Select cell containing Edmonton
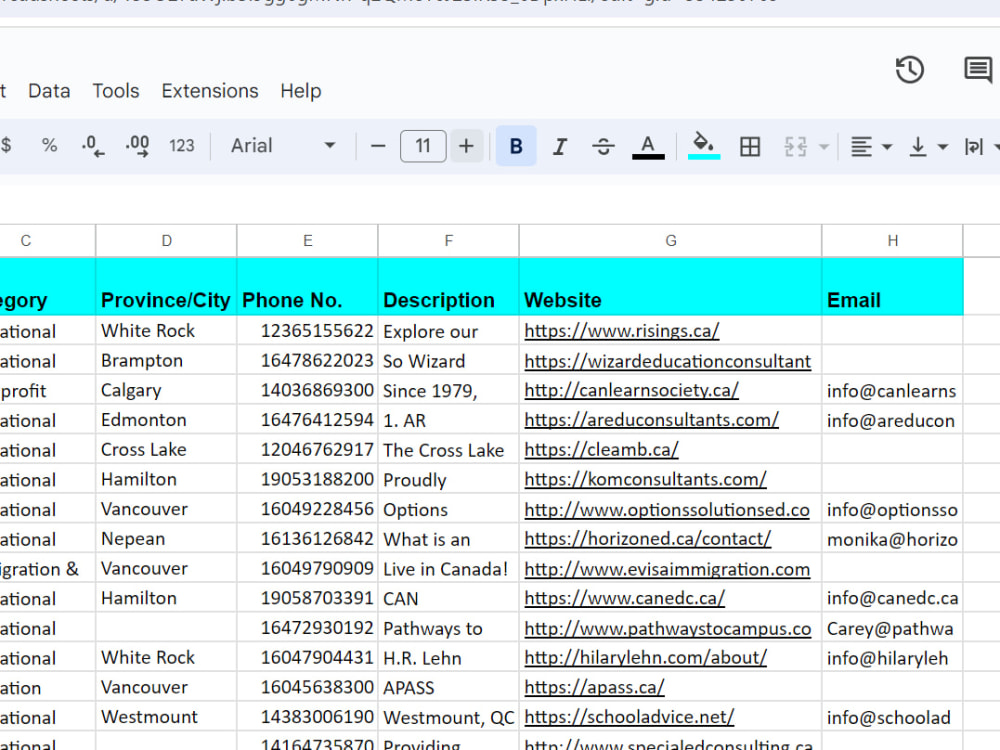Screen dimensions: 1000x750 pos(166,420)
